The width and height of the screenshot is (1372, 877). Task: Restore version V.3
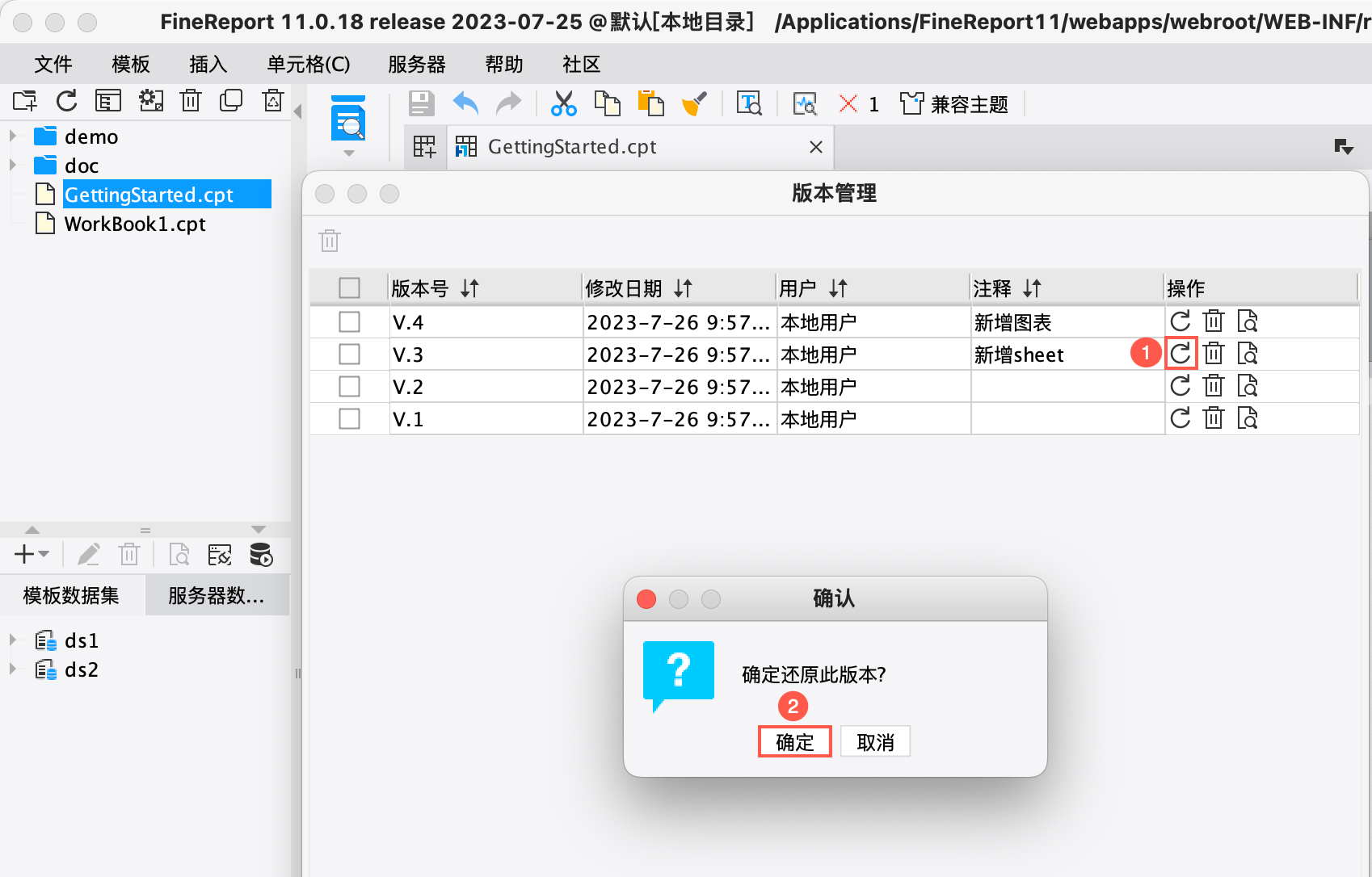tap(1181, 354)
